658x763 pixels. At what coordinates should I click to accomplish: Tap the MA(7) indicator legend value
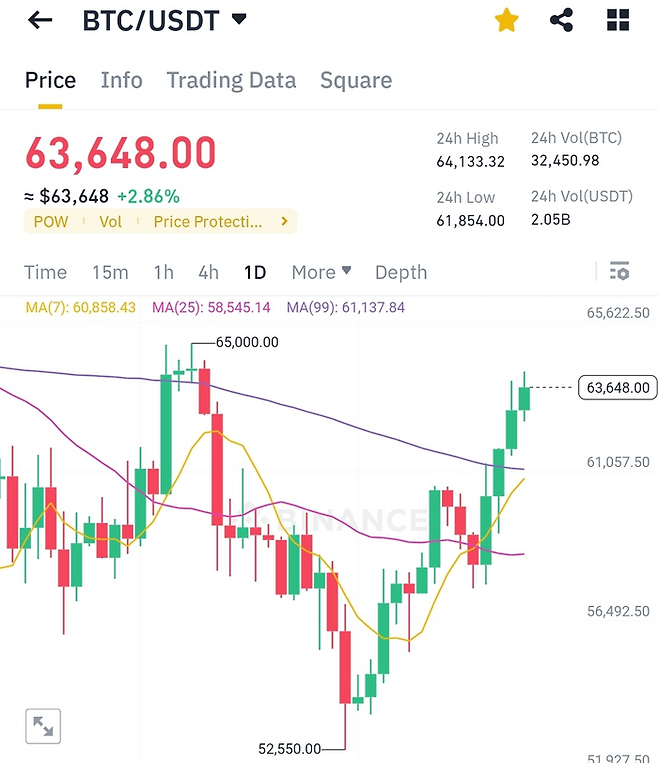pyautogui.click(x=79, y=307)
